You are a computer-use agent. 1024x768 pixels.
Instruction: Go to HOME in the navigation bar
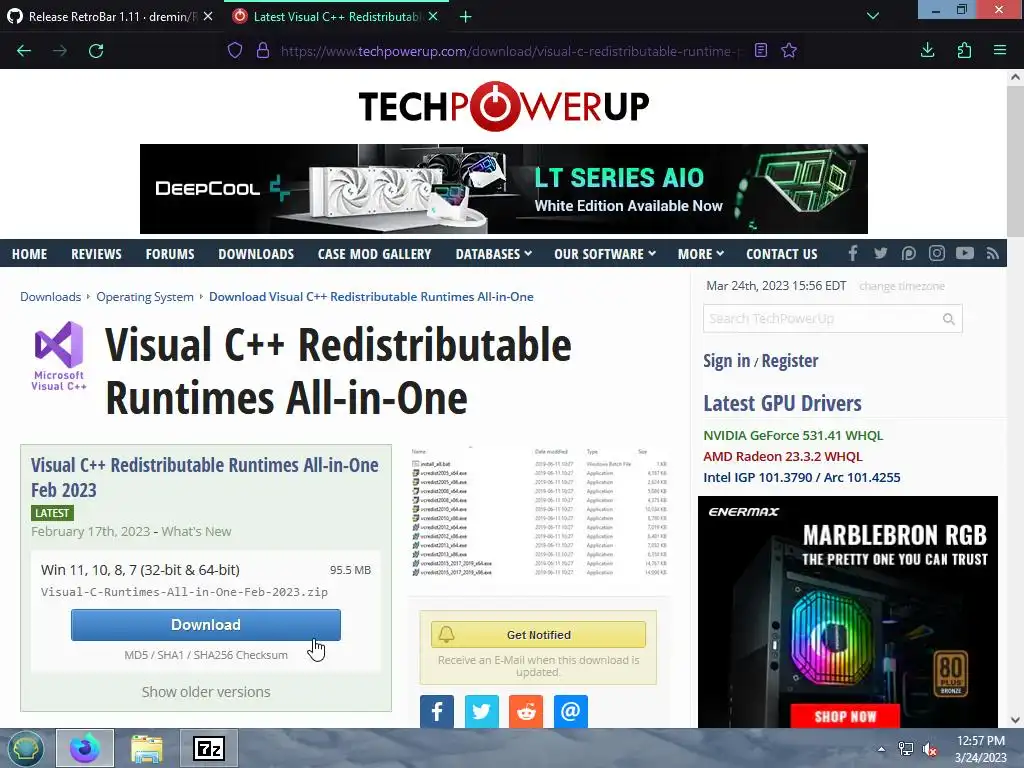coord(29,254)
